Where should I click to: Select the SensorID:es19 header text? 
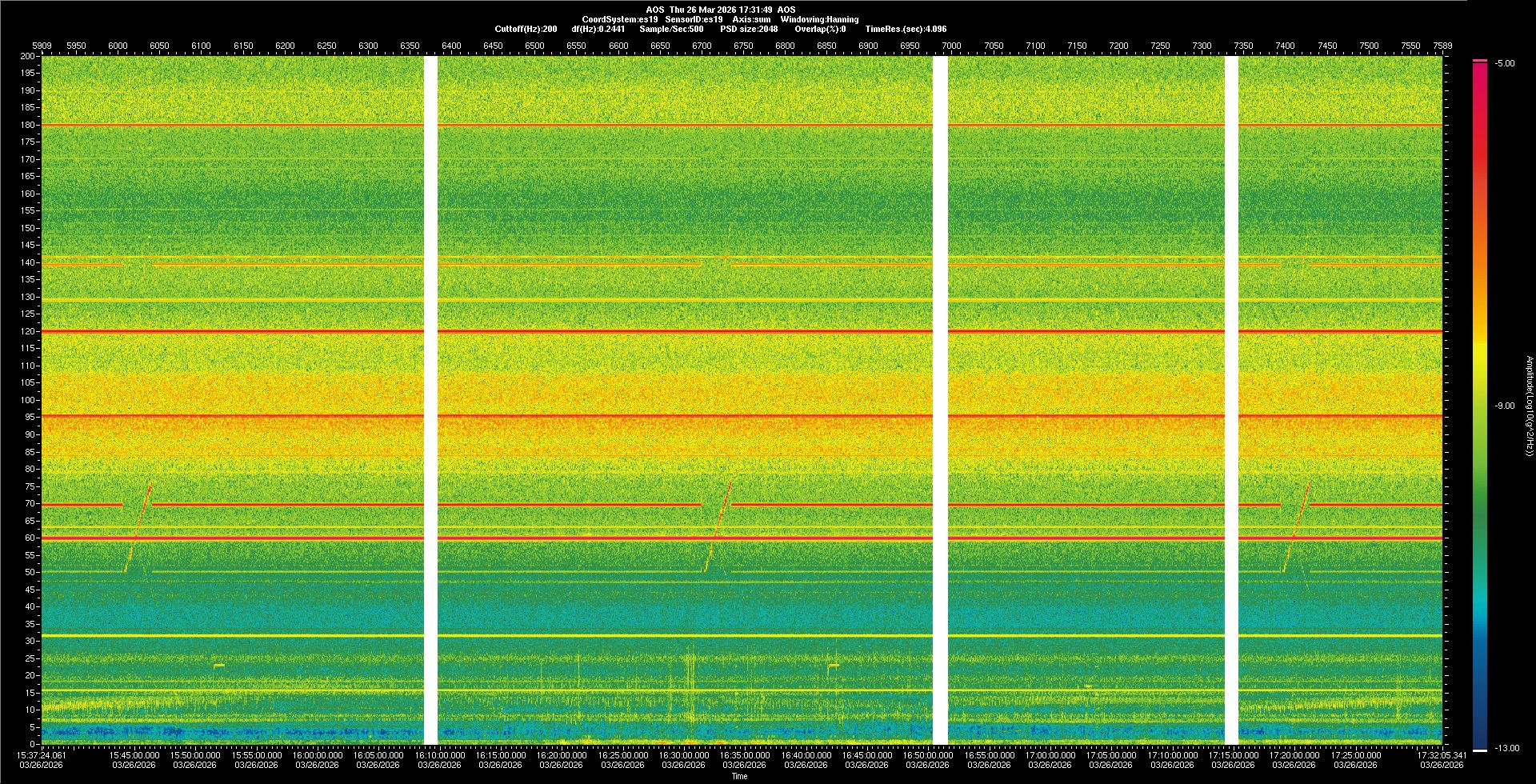point(694,19)
